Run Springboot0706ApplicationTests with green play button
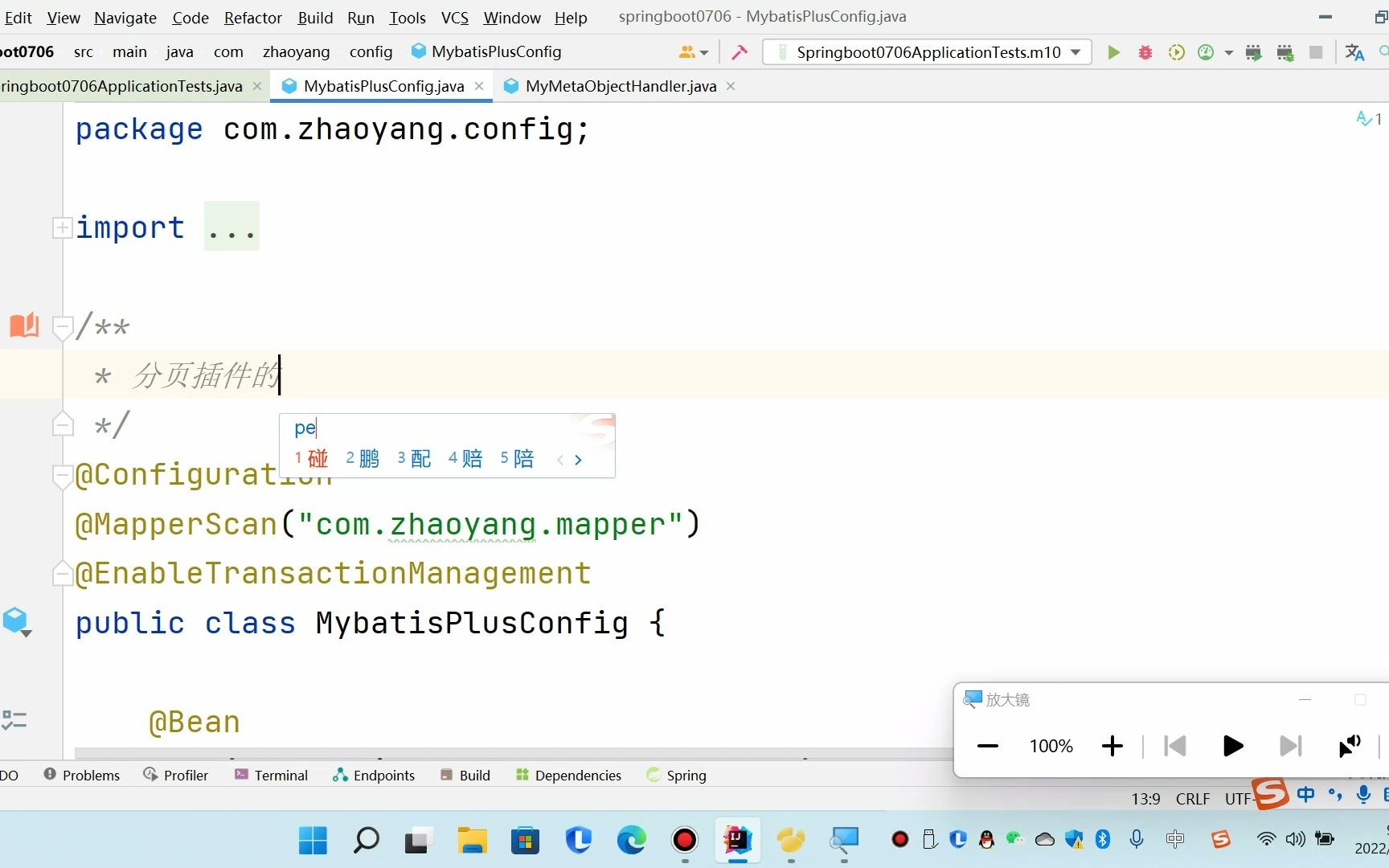 [1113, 52]
